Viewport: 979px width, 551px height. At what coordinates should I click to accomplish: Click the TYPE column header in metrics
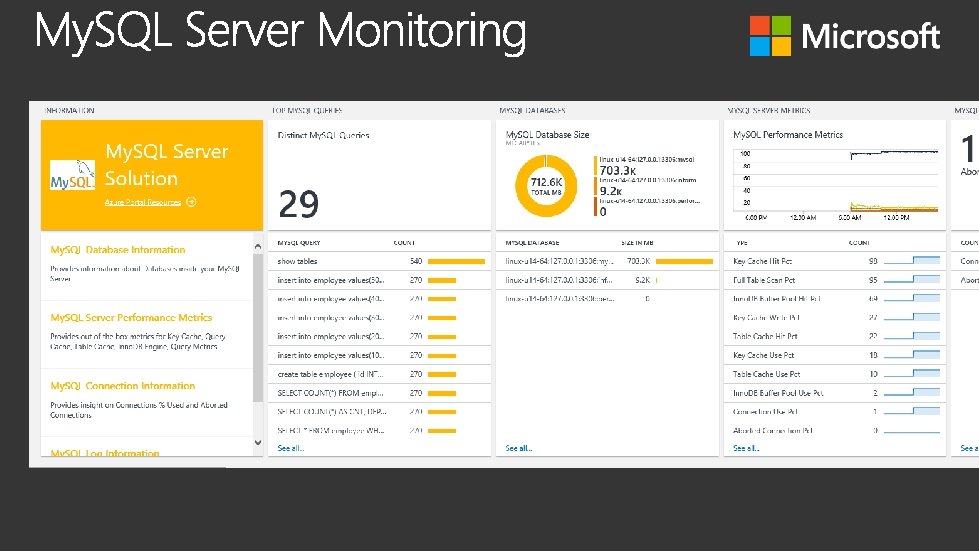(741, 243)
